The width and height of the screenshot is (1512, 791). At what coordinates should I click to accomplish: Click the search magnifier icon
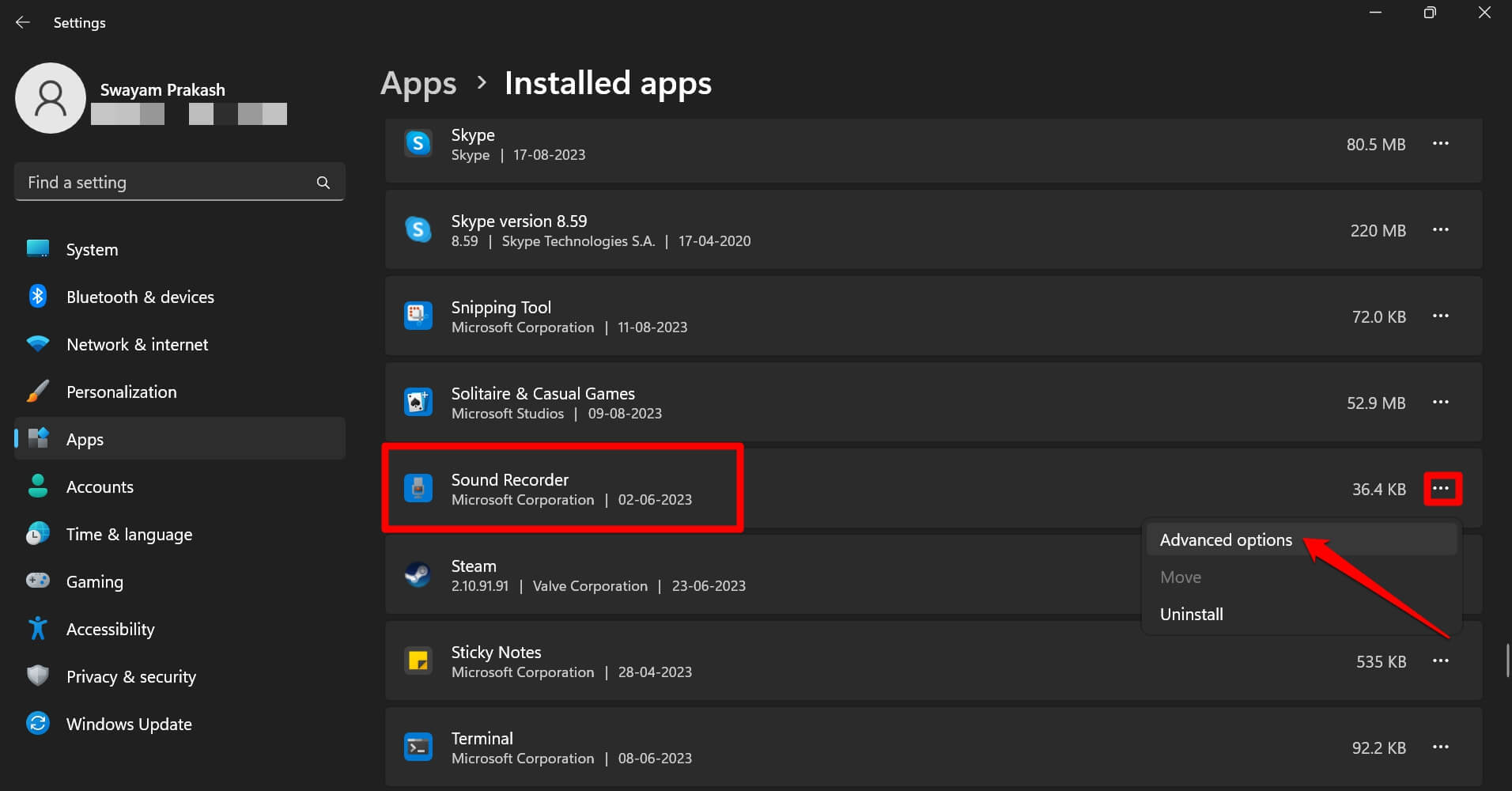[x=323, y=183]
